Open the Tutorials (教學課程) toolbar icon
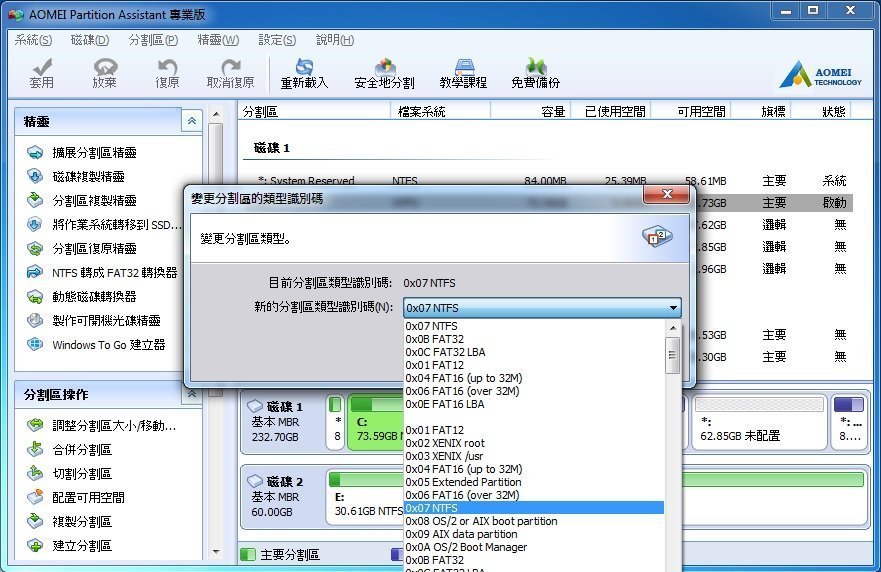 (463, 74)
